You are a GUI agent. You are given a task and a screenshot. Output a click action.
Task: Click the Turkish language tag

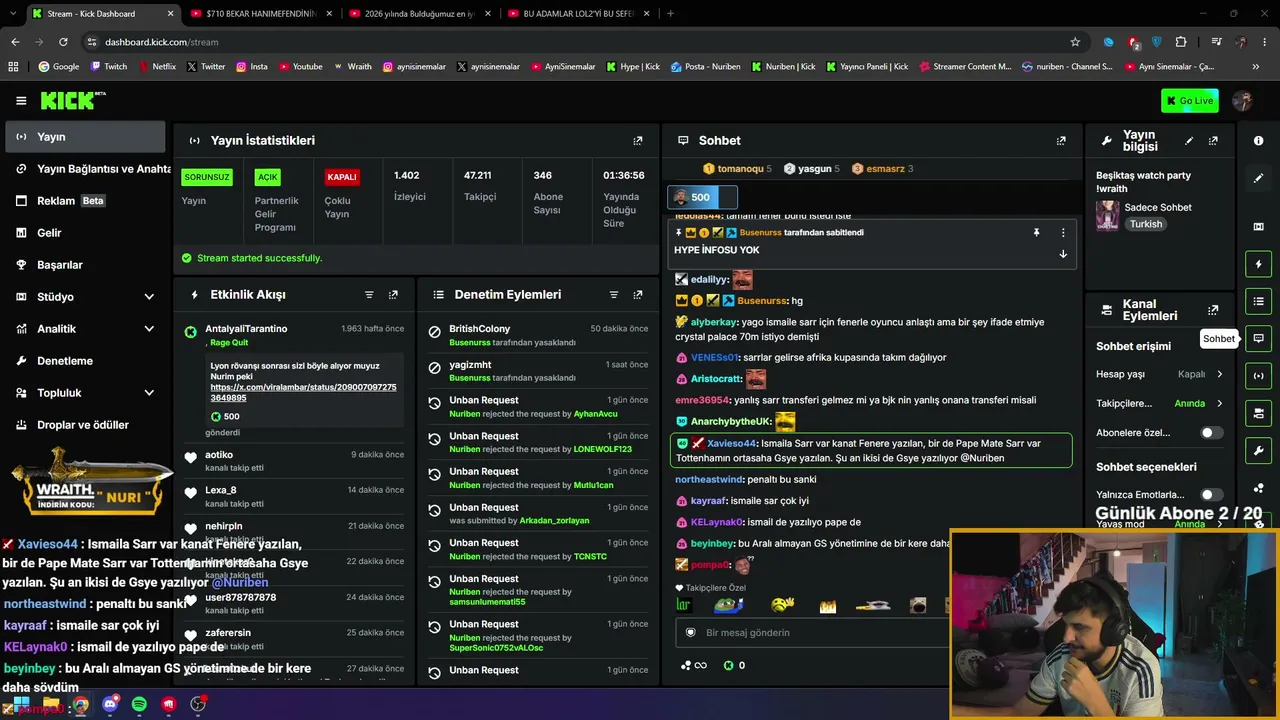(x=1146, y=224)
